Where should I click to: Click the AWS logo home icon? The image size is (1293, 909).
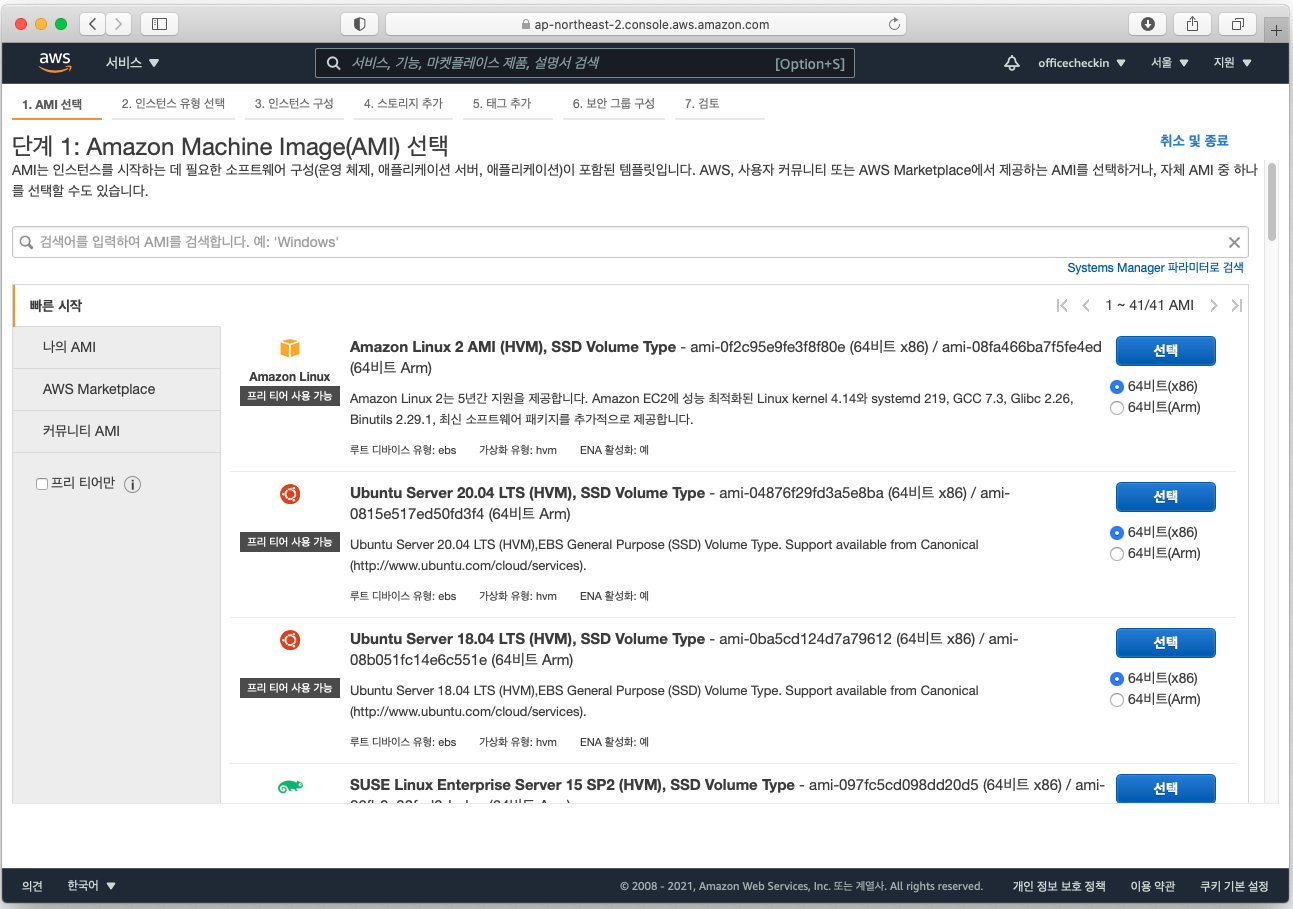click(x=55, y=62)
